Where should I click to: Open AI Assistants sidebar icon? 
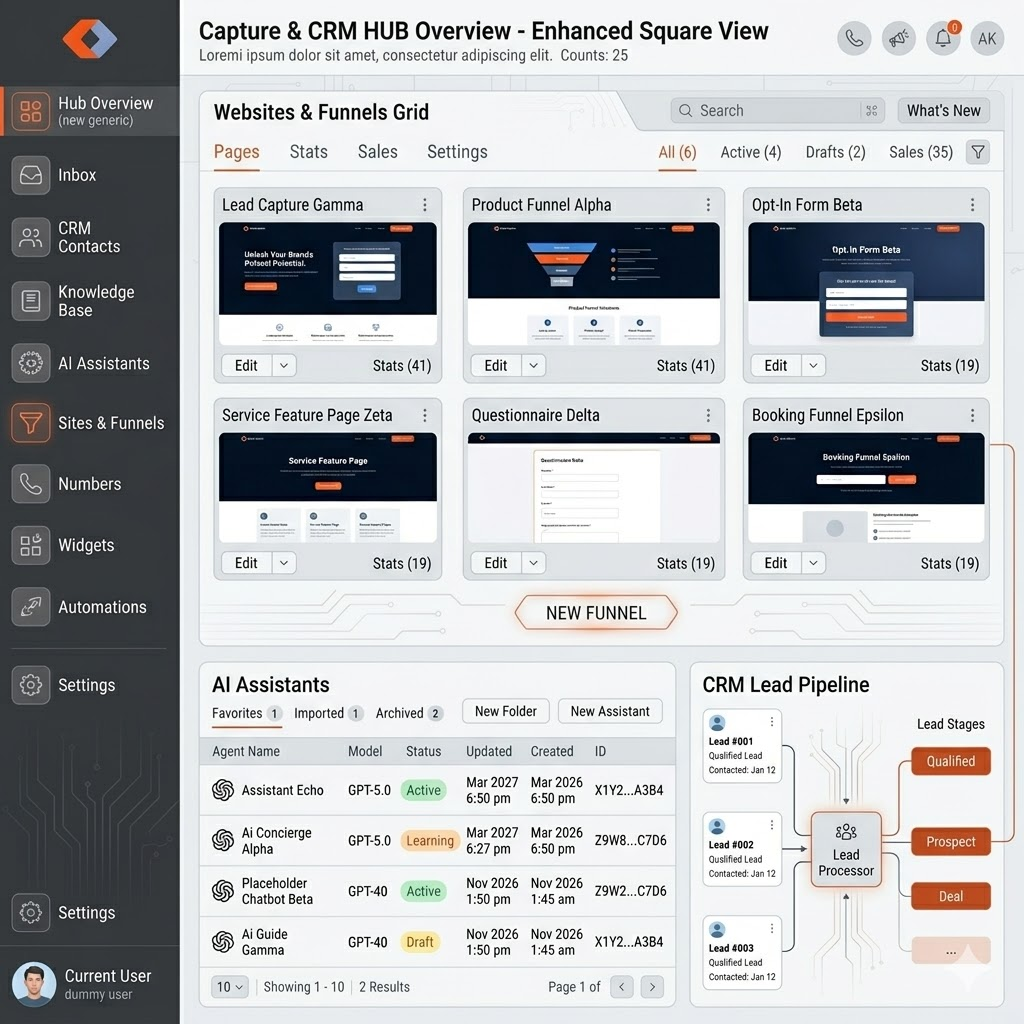click(x=31, y=362)
